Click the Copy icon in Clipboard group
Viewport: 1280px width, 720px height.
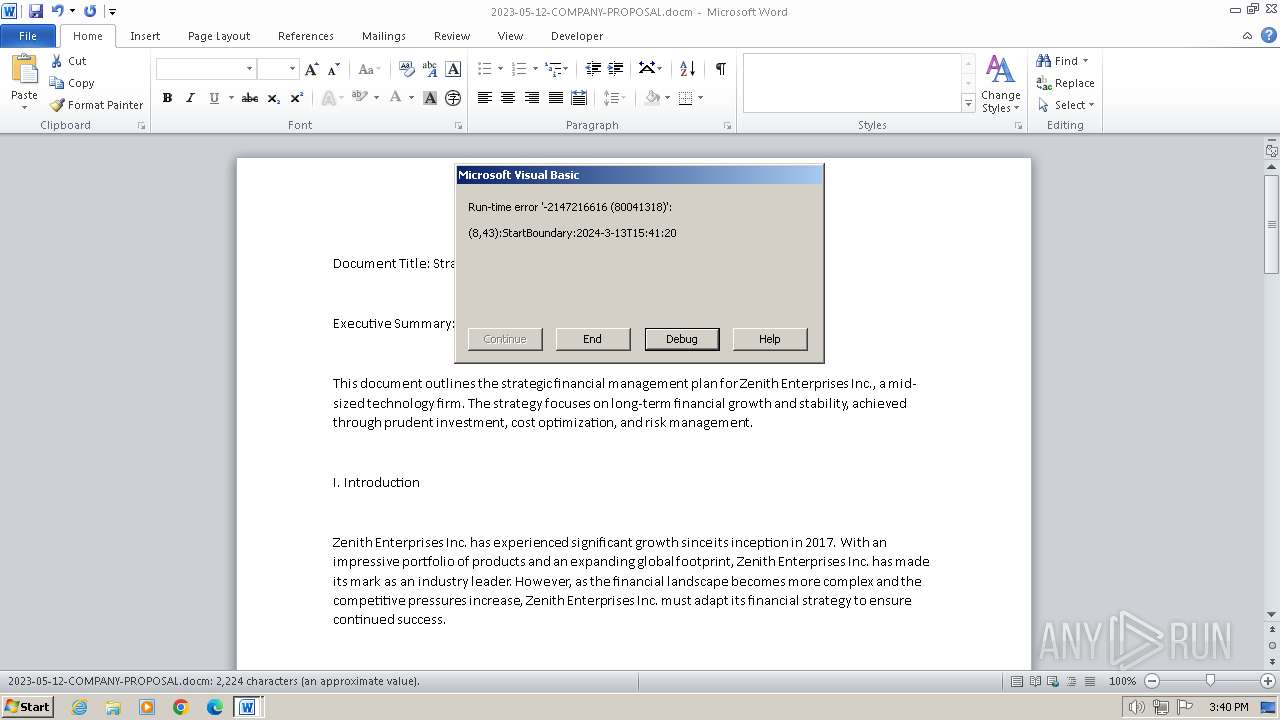tap(57, 83)
